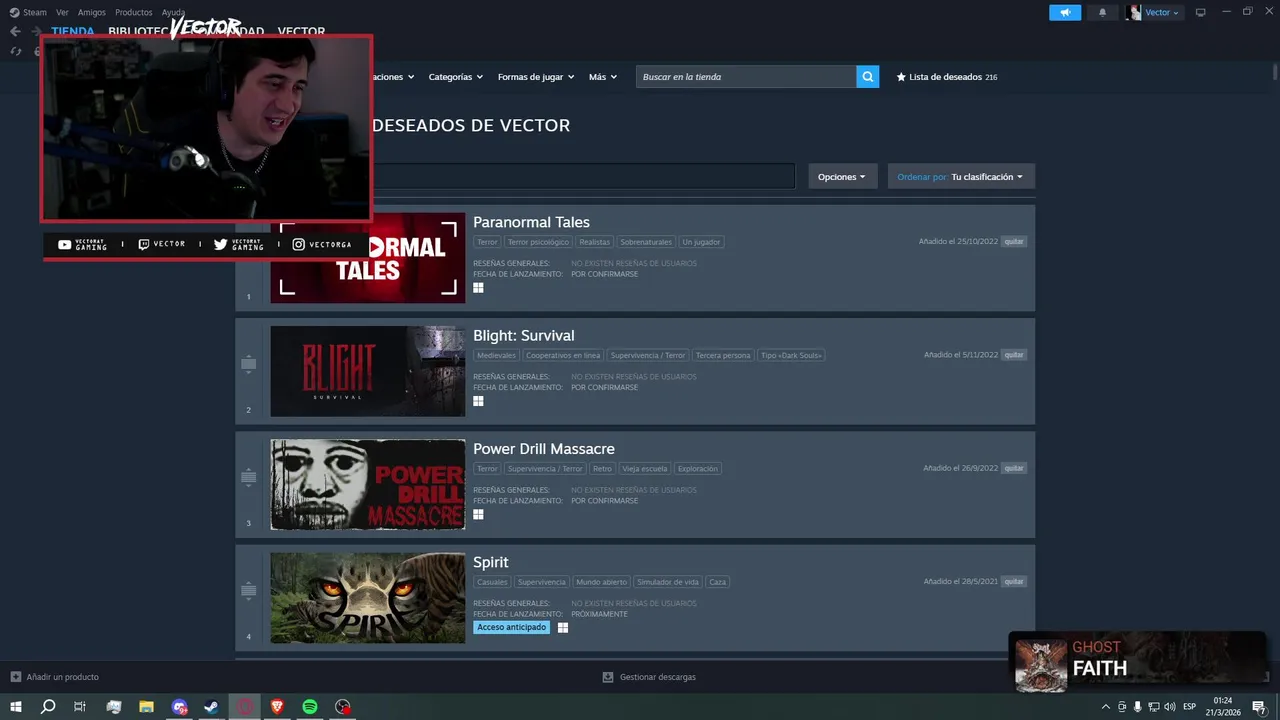This screenshot has height=720, width=1280.
Task: Open Steam notifications bell
Action: click(1103, 12)
